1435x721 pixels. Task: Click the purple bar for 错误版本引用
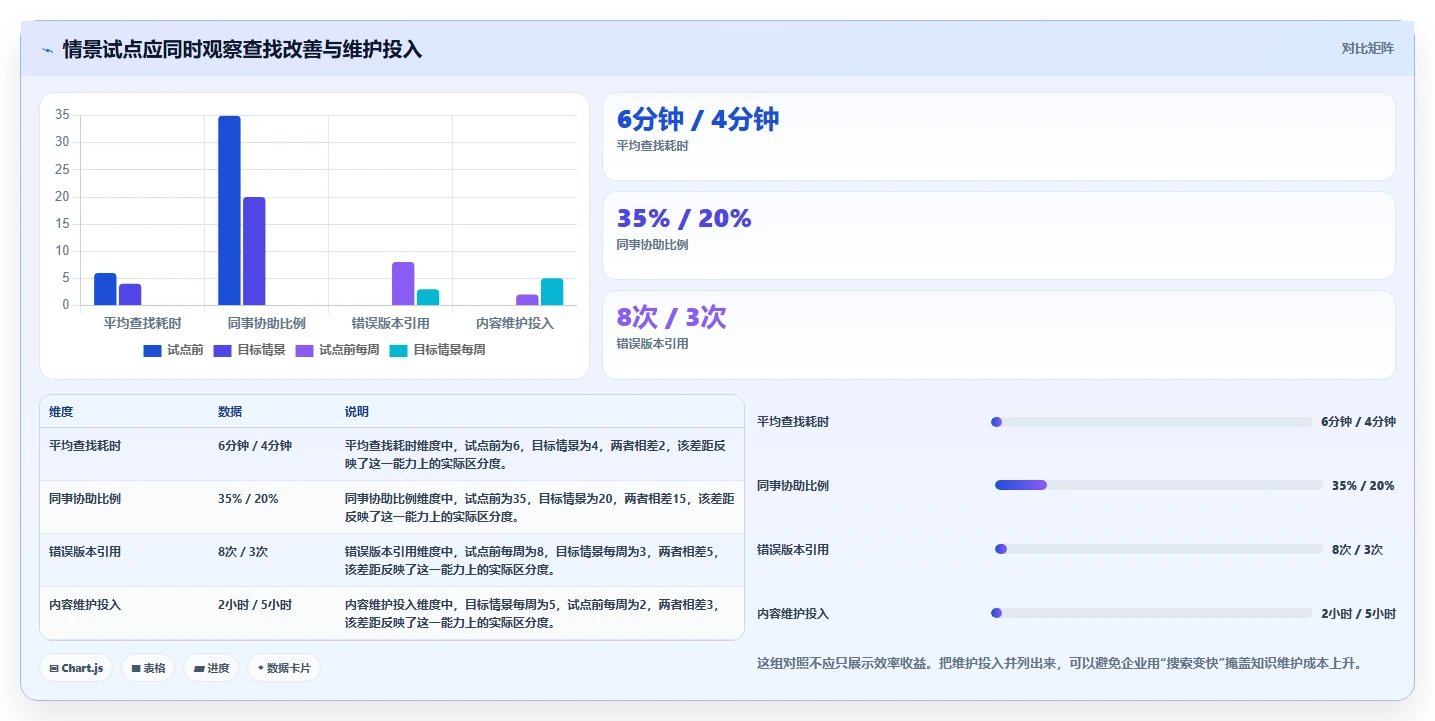[403, 283]
